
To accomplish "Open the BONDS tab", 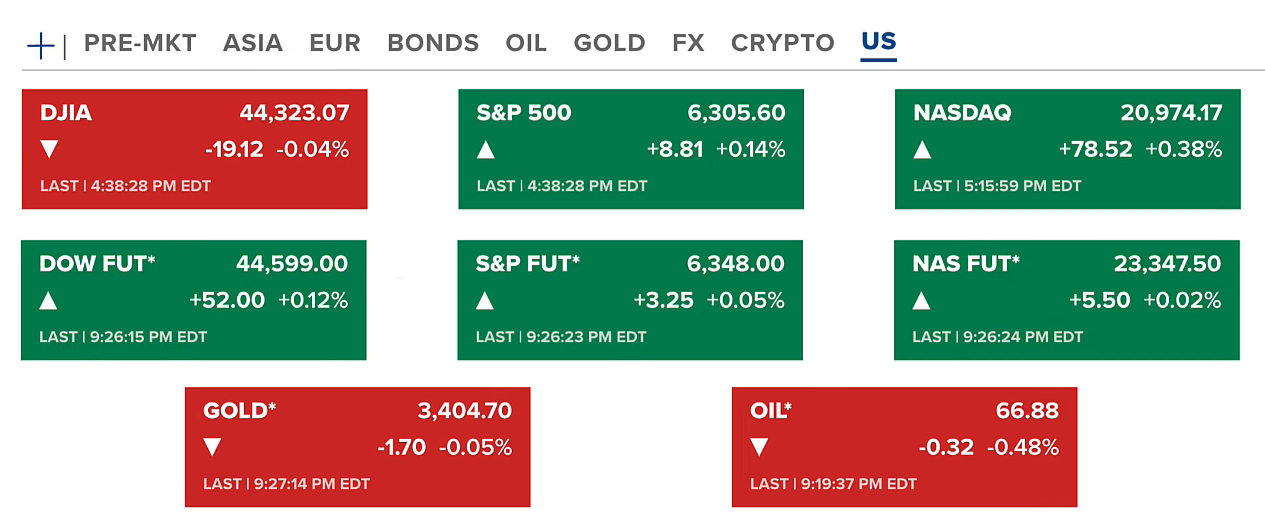I will (x=432, y=44).
